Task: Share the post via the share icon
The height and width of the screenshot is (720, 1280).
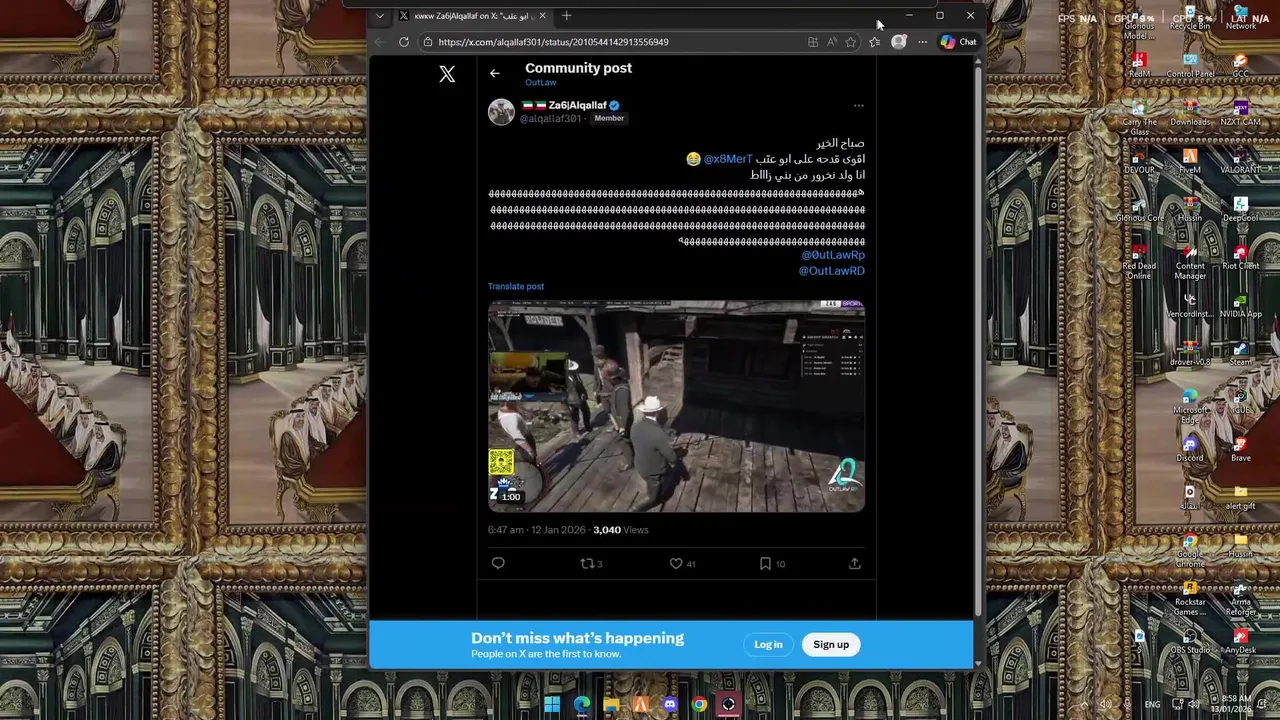Action: pos(854,563)
